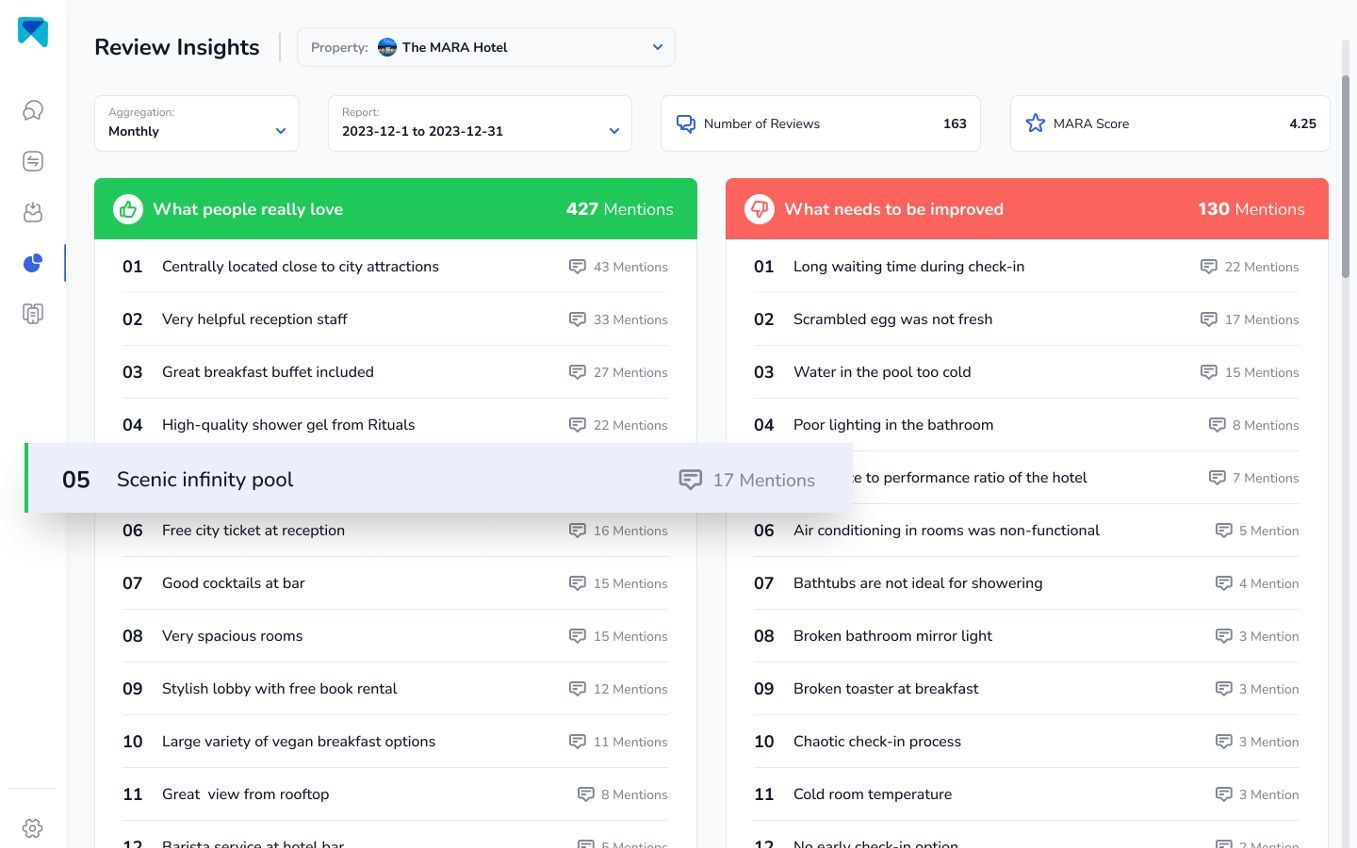
Task: Click 17 Mentions beside Scrambled egg item
Action: [x=1250, y=320]
